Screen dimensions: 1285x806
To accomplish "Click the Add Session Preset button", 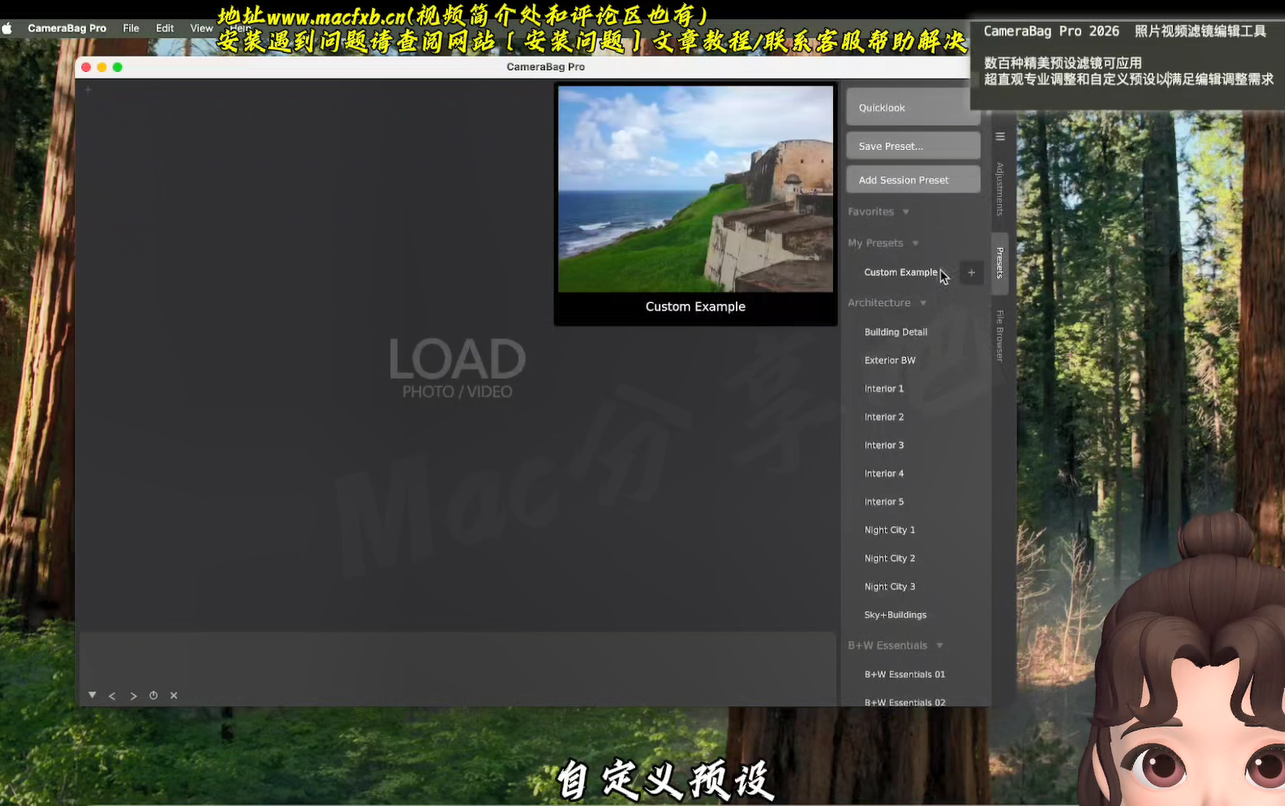I will point(913,180).
